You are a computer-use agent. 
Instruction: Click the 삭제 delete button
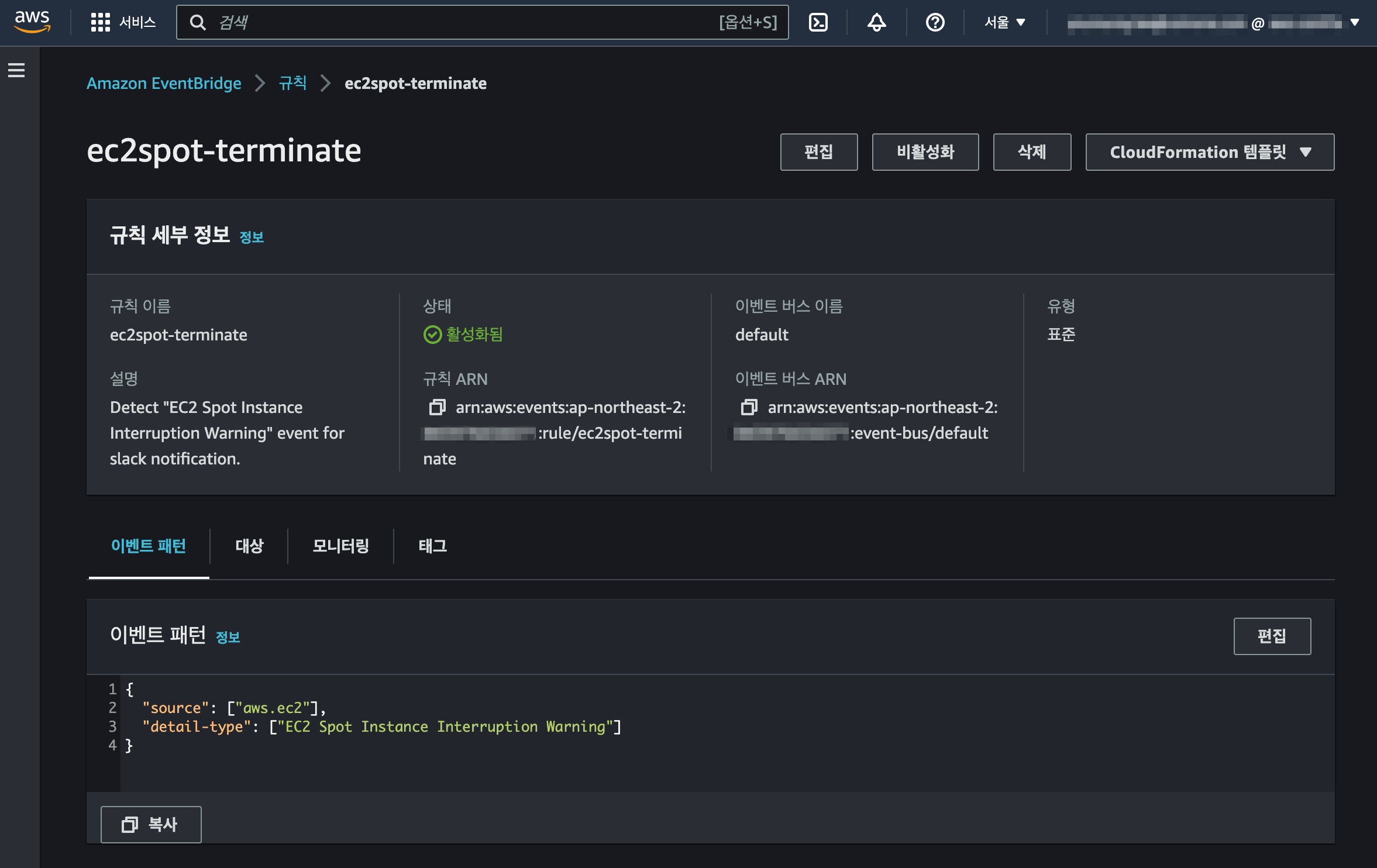pyautogui.click(x=1031, y=152)
